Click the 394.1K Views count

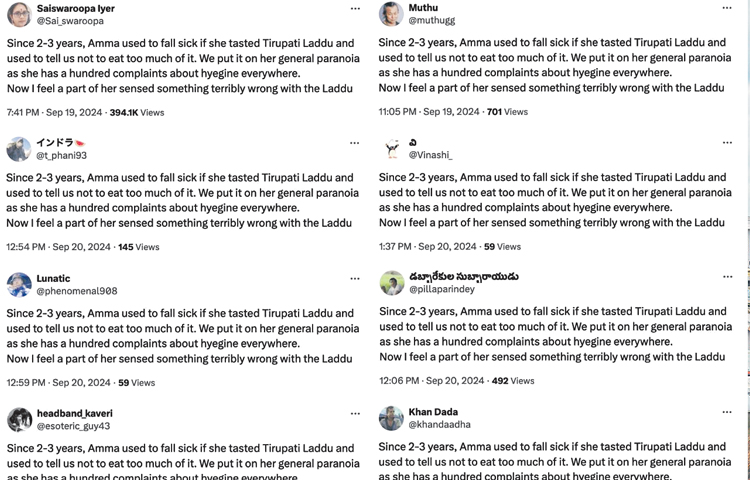pyautogui.click(x=137, y=112)
